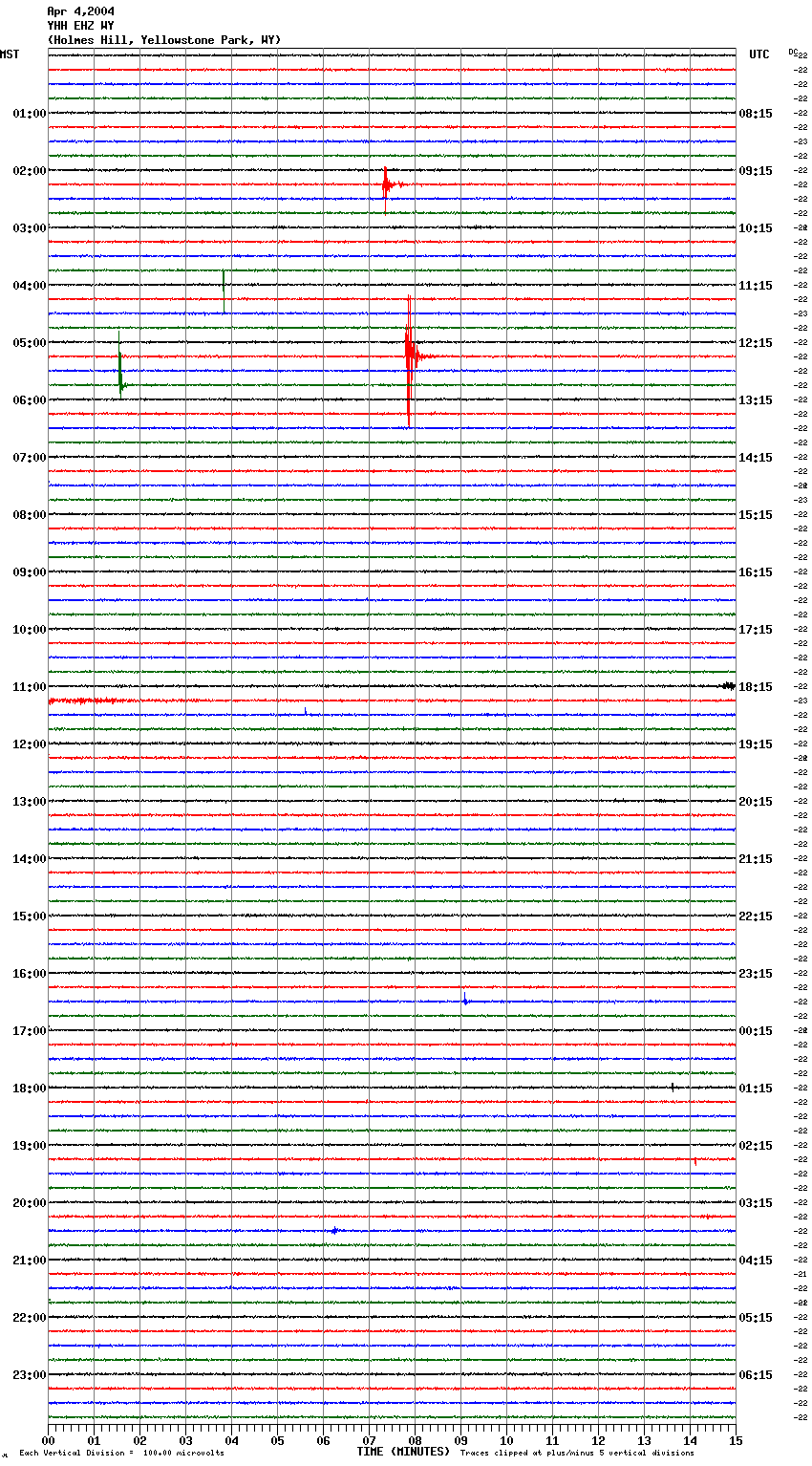Click the 02:00 MST time label

(30, 171)
